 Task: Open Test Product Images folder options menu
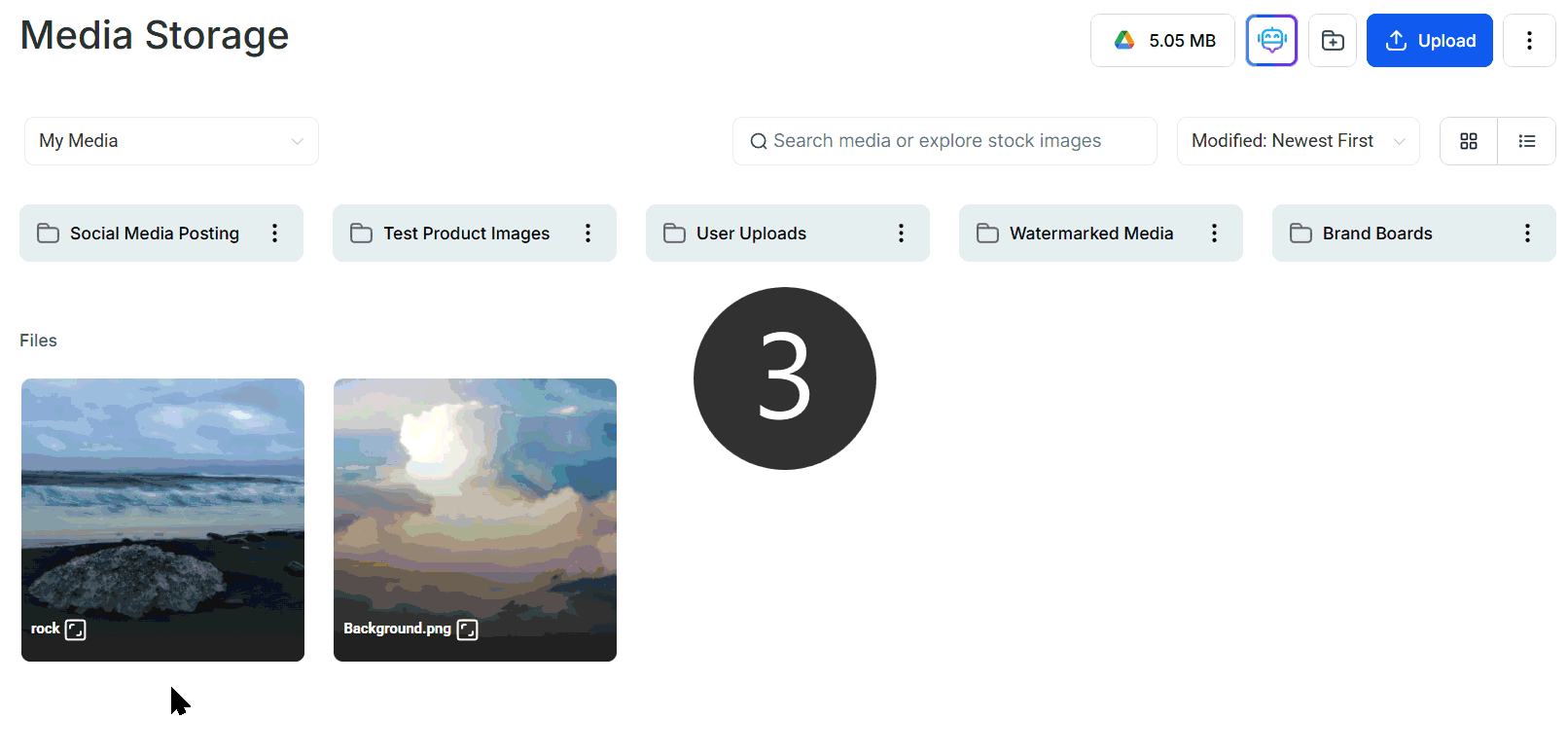[588, 233]
